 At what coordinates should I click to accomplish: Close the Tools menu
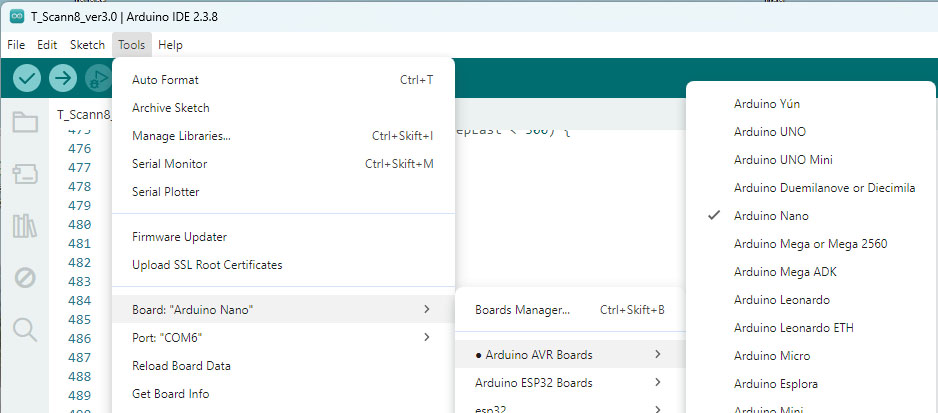tap(132, 45)
